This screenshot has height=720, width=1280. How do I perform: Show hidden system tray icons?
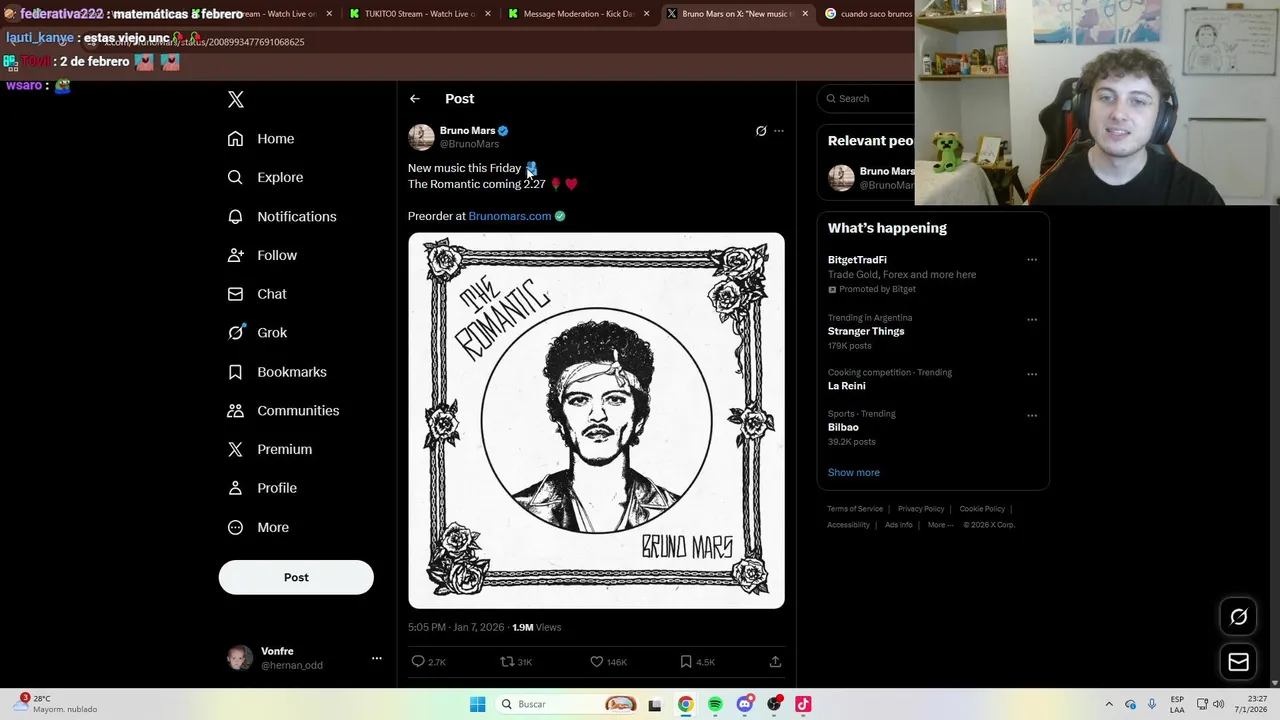click(1109, 705)
